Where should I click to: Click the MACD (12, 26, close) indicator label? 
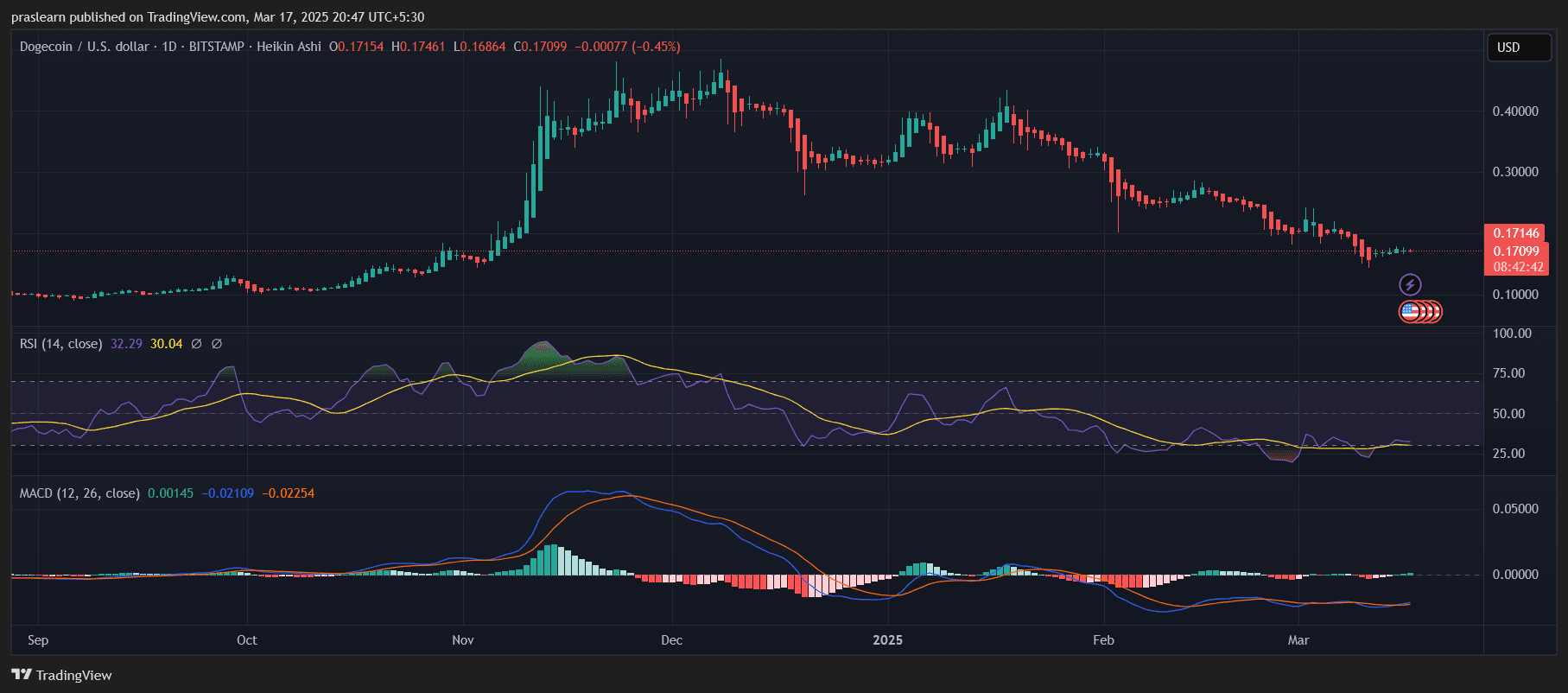(x=79, y=493)
